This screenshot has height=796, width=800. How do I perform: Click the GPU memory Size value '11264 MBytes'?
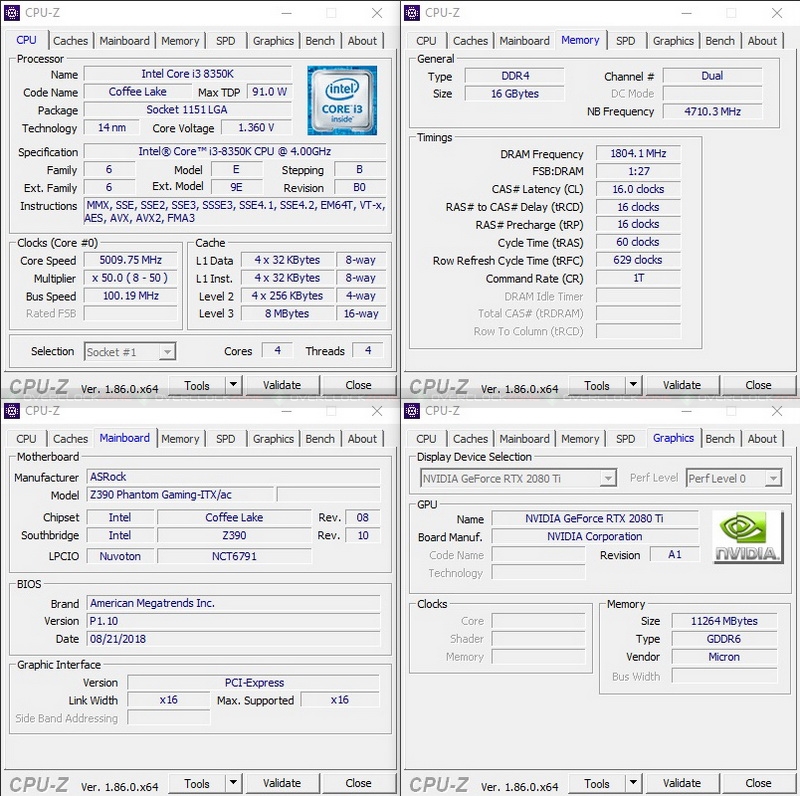tap(724, 621)
